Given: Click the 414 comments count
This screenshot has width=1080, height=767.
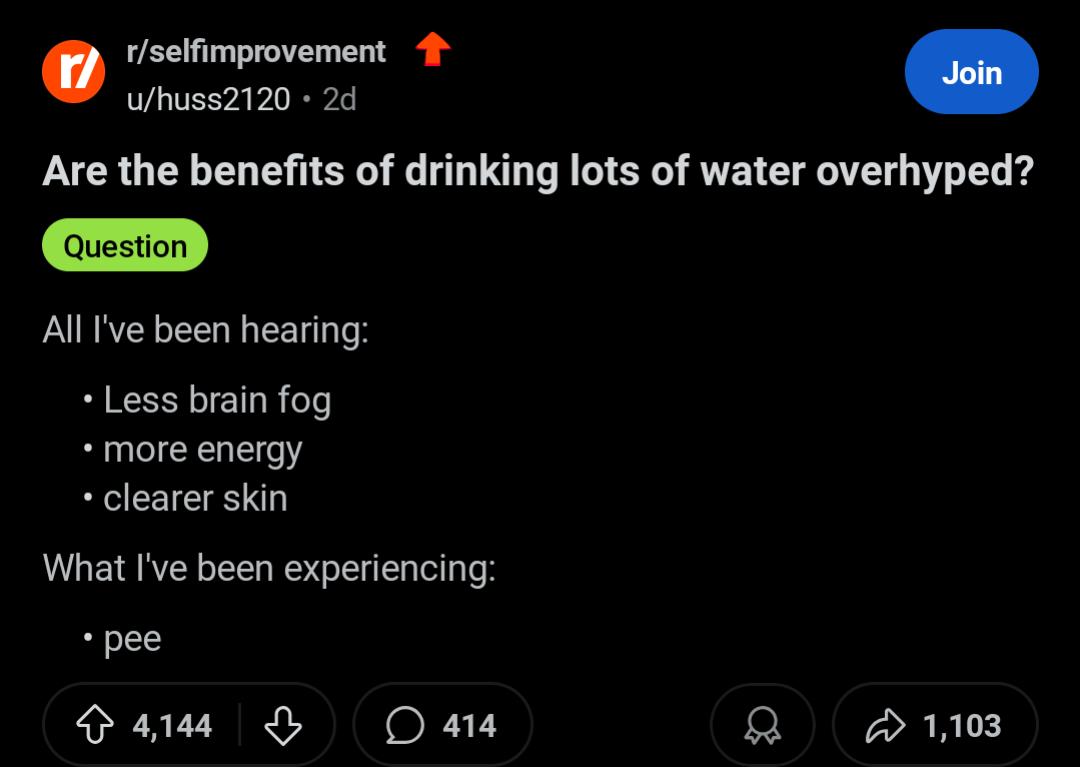Looking at the screenshot, I should 469,725.
